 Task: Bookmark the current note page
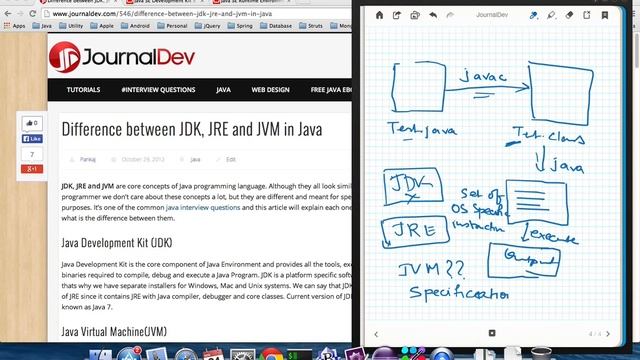pos(605,16)
